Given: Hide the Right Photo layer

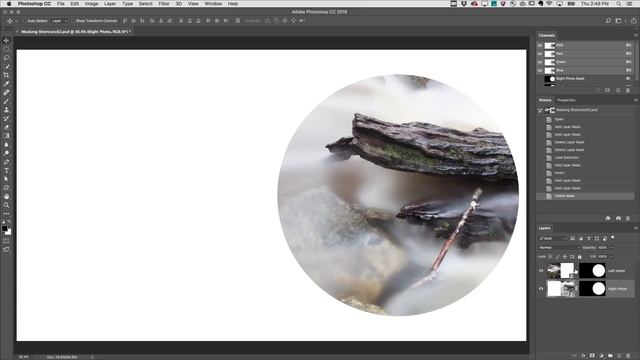Looking at the screenshot, I should point(541,289).
